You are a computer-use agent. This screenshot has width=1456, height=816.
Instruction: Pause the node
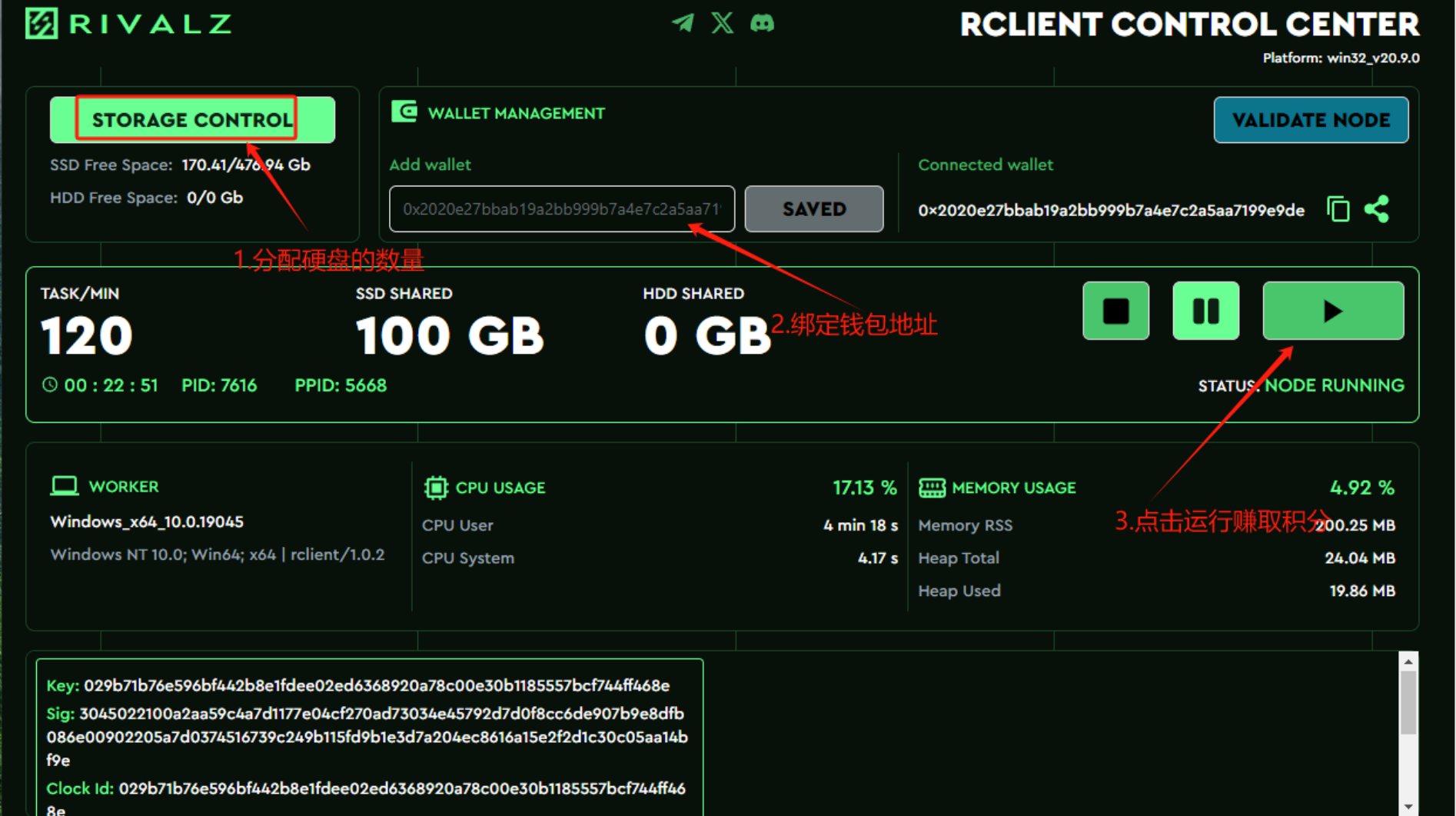[x=1205, y=311]
